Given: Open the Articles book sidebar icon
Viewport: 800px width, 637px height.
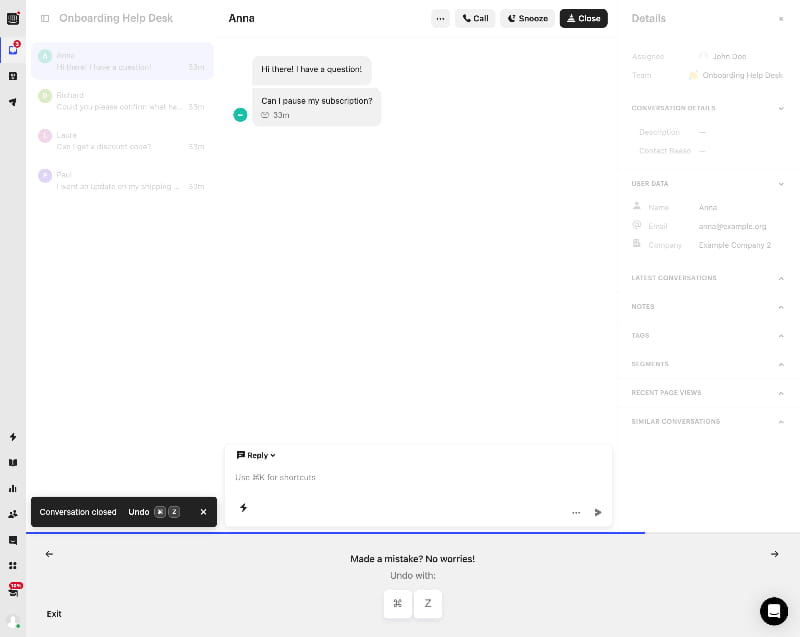Looking at the screenshot, I should (13, 463).
